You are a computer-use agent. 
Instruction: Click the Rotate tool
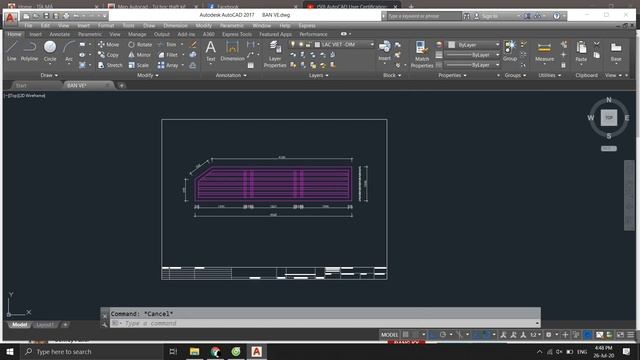click(140, 44)
